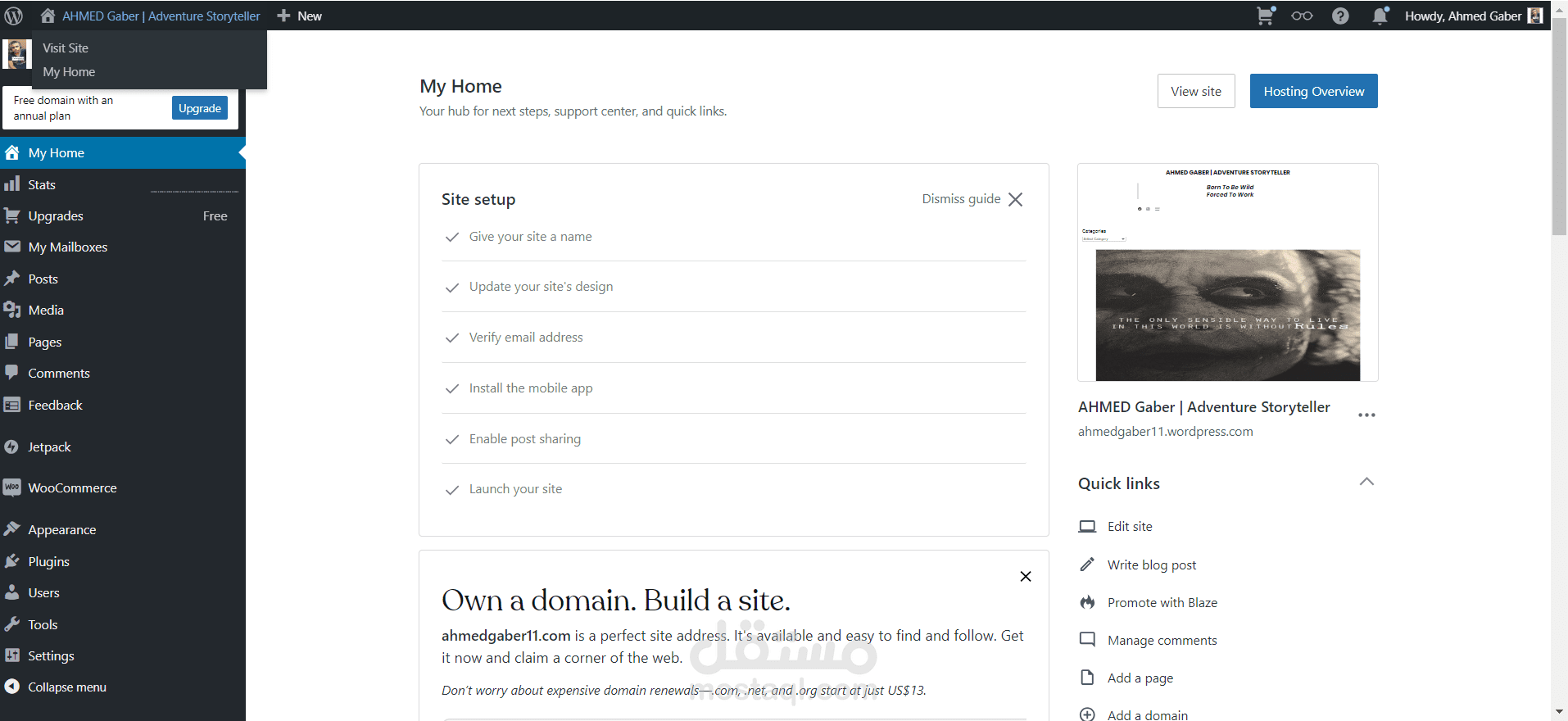
Task: Click Collapse menu label in sidebar
Action: (x=67, y=687)
